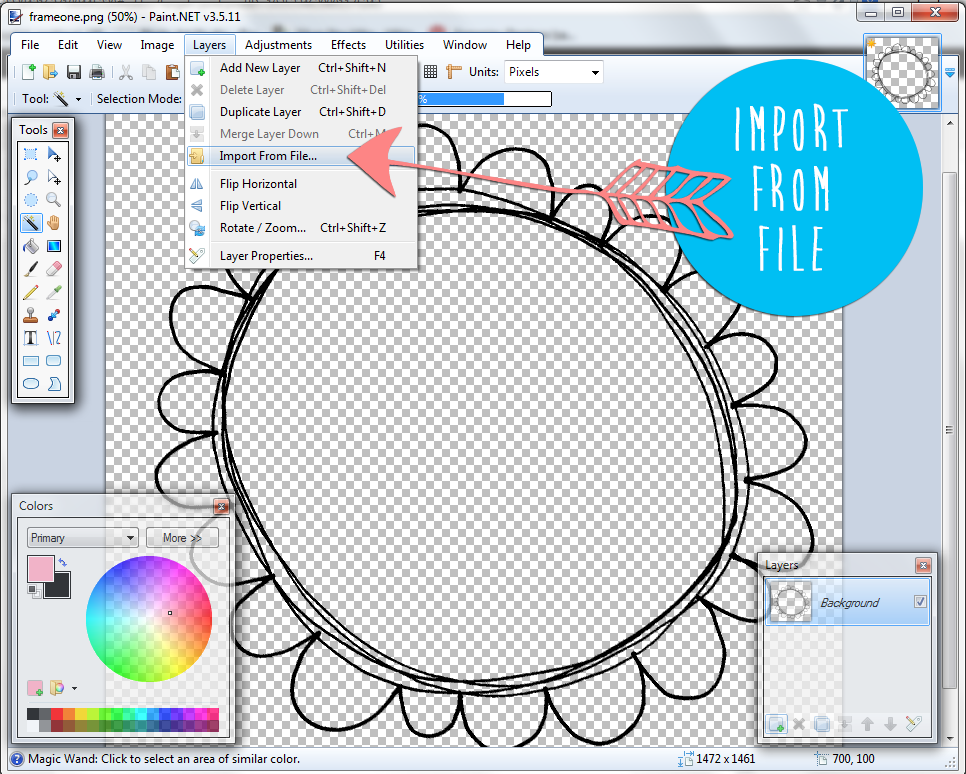Image resolution: width=966 pixels, height=774 pixels.
Task: Select the Gradient tool
Action: (x=56, y=245)
